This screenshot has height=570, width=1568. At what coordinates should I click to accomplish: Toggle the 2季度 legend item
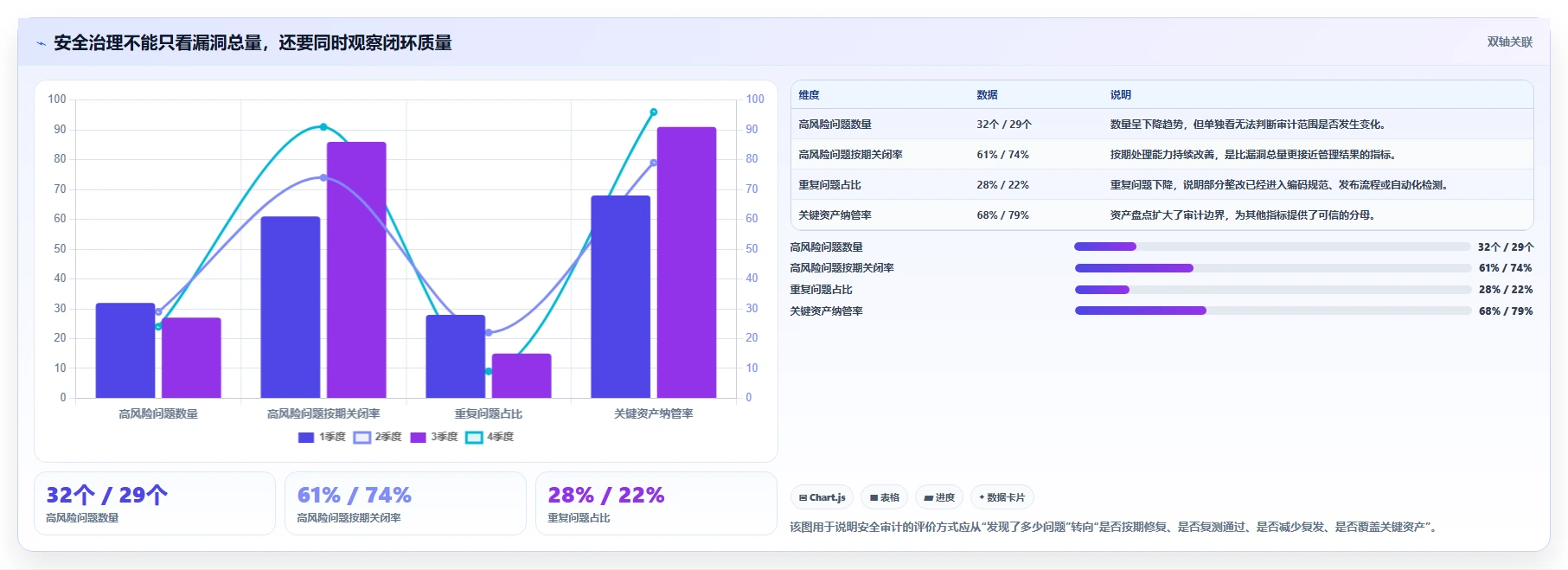click(378, 437)
